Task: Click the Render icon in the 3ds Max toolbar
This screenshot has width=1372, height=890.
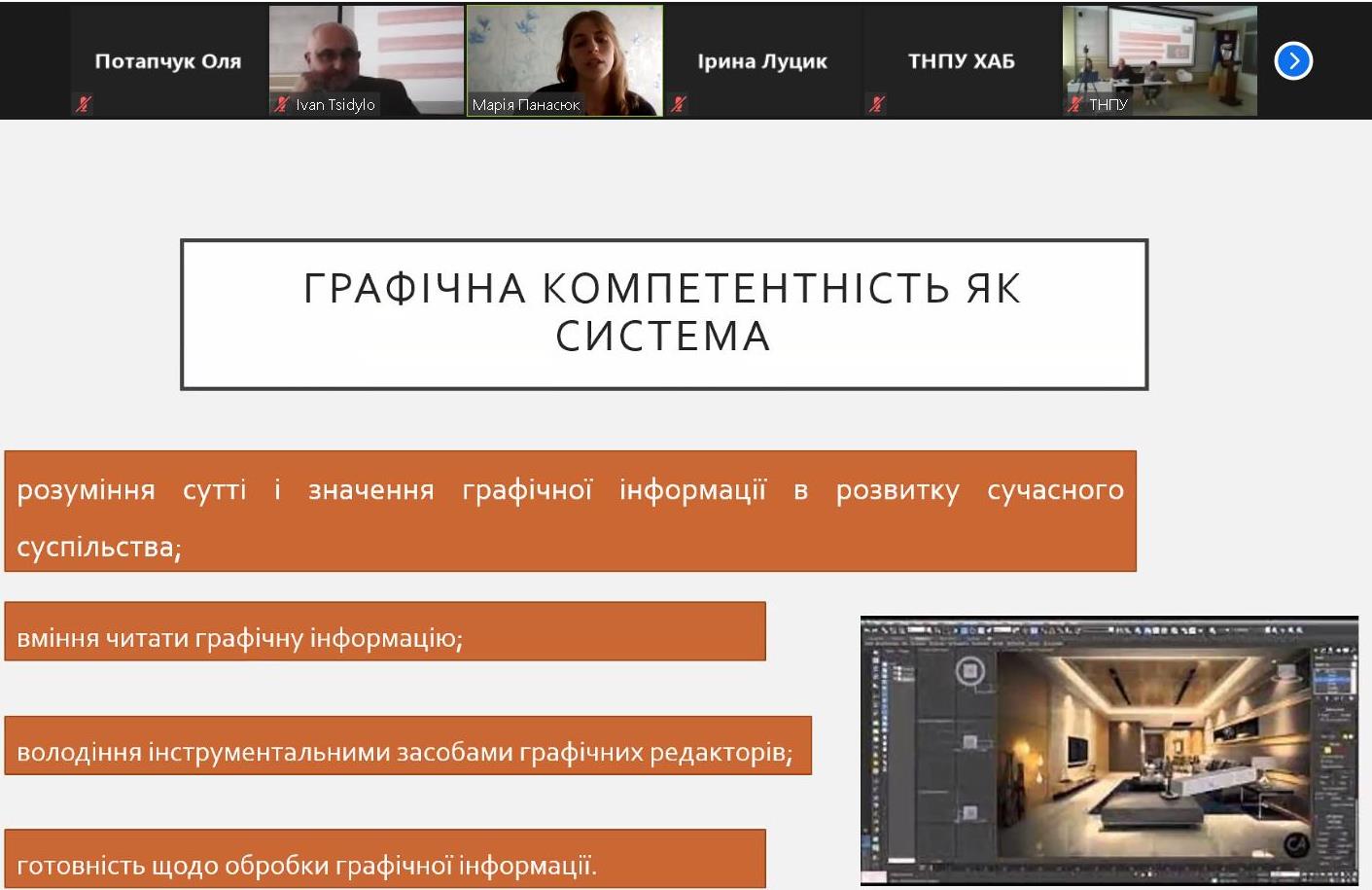Action: pyautogui.click(x=1298, y=628)
